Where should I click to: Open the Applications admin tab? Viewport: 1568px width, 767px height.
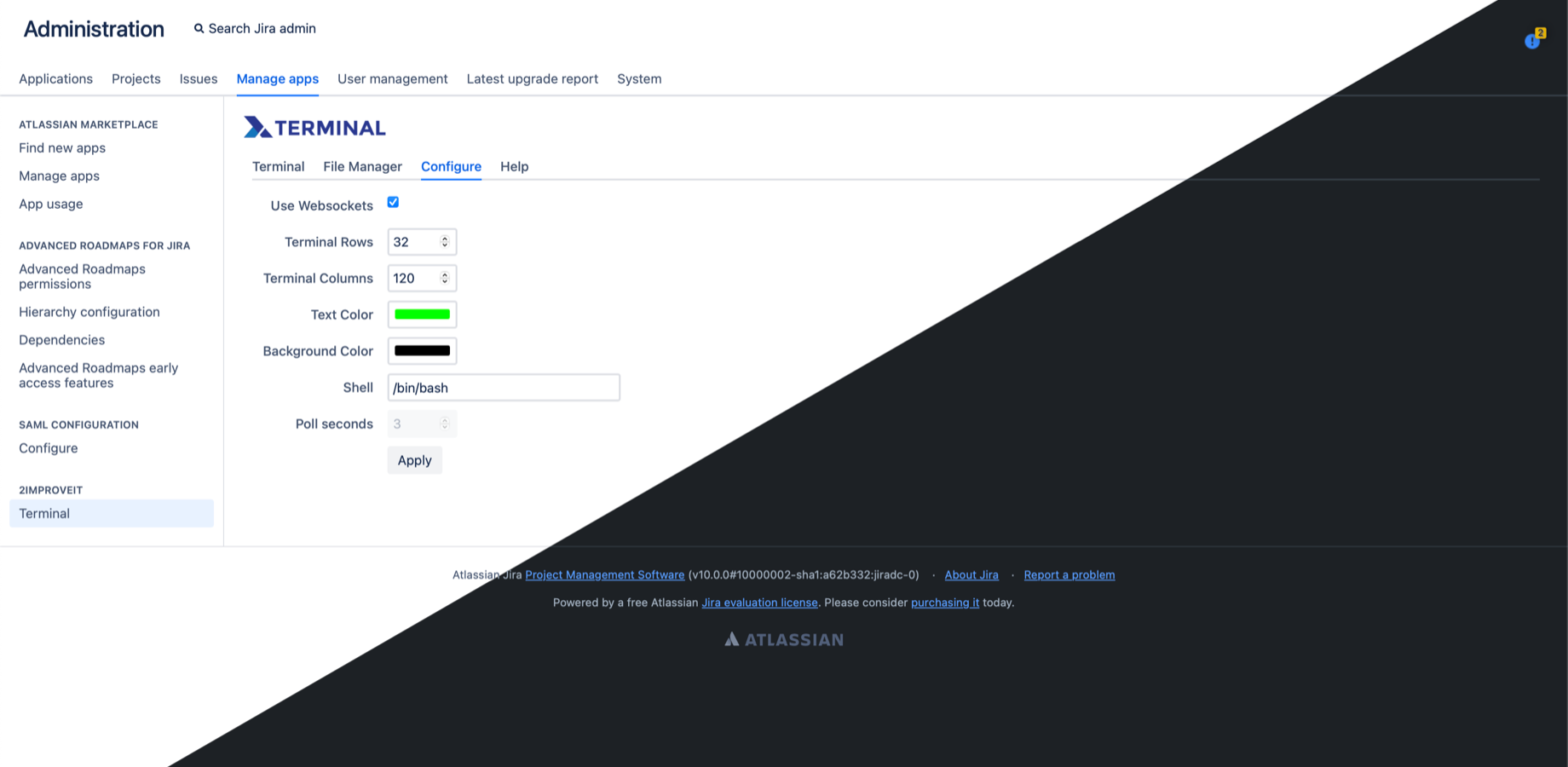click(55, 78)
